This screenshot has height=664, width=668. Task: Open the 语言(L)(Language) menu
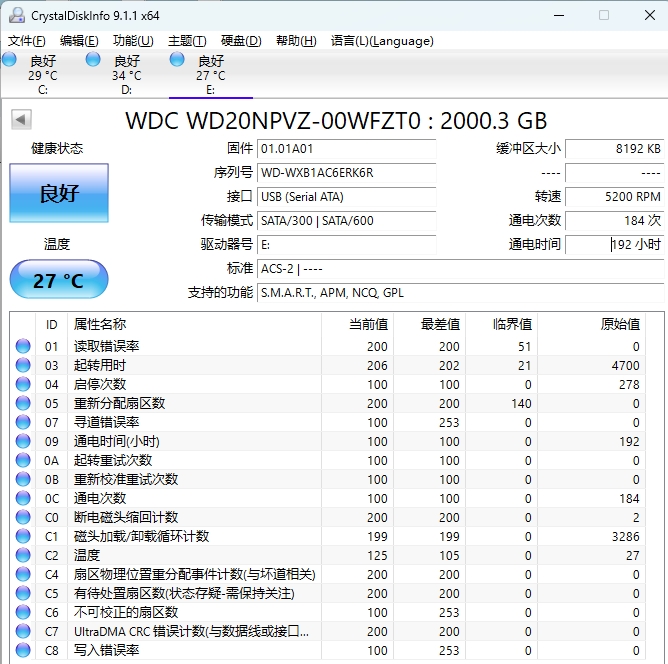(x=382, y=41)
